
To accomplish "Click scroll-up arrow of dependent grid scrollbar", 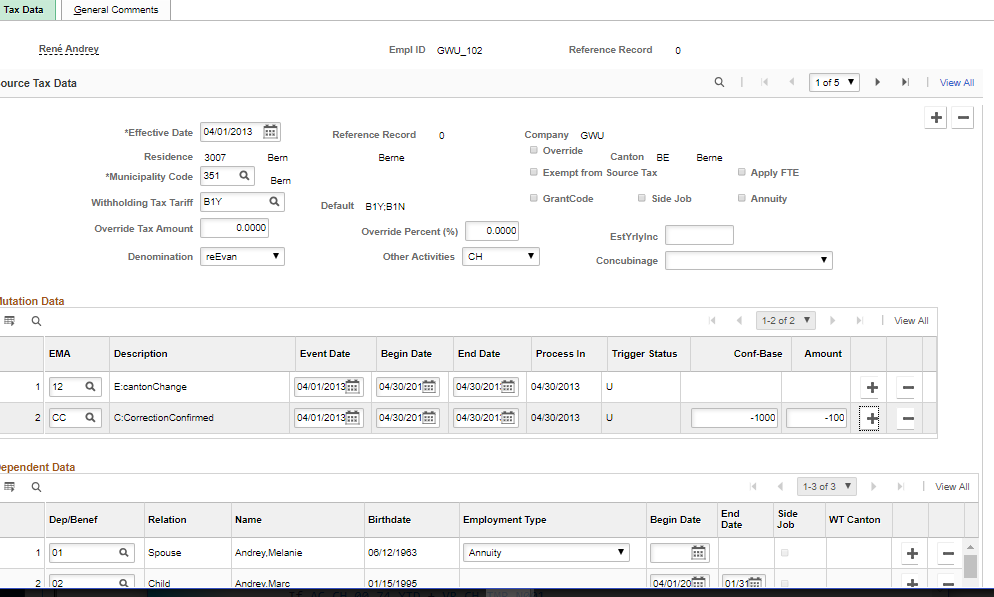I will (x=970, y=546).
